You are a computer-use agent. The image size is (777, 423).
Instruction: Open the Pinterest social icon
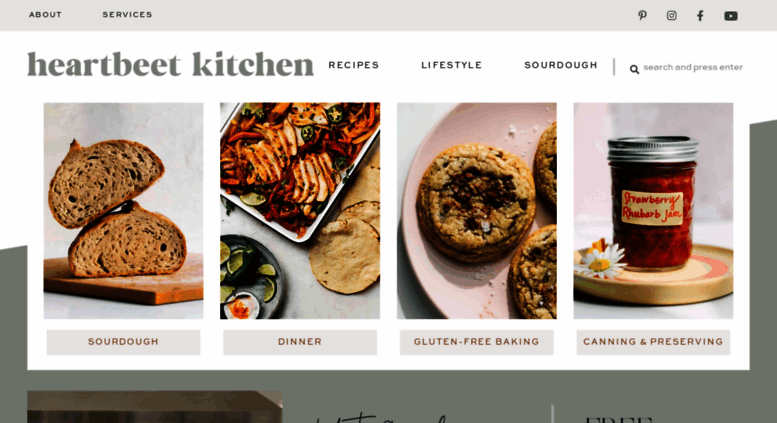(x=642, y=15)
